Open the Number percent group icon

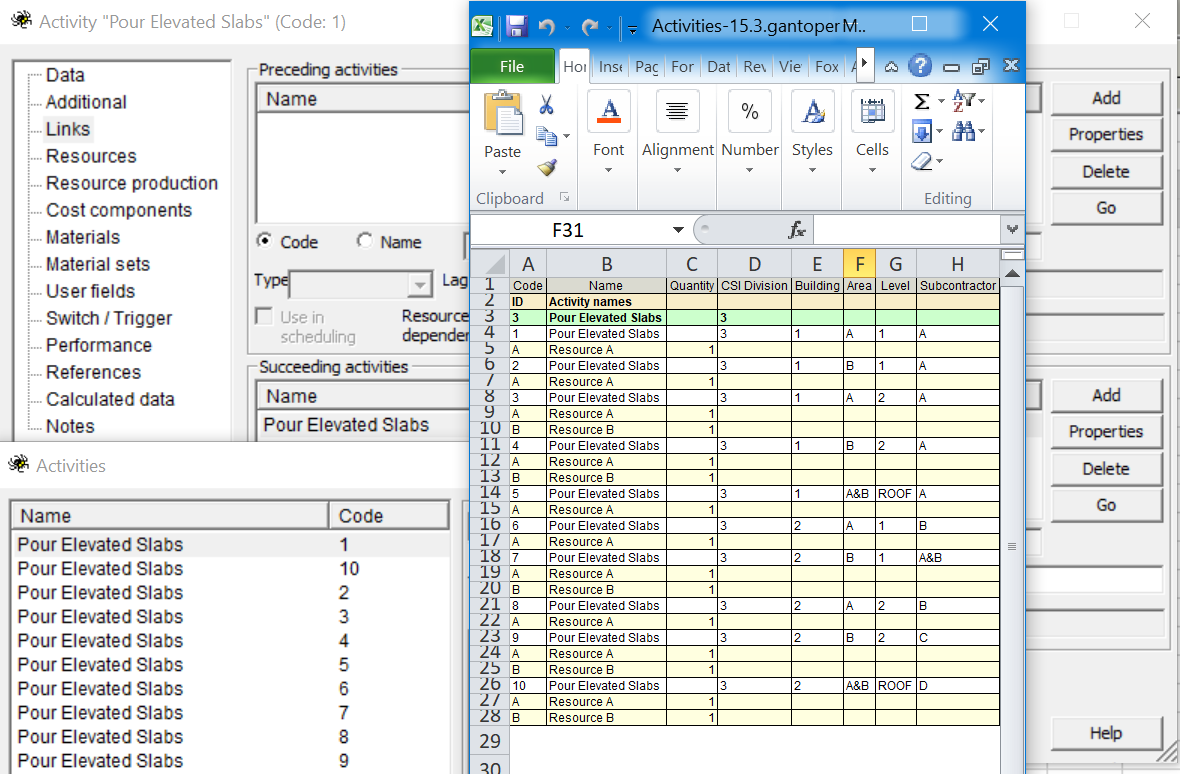point(750,111)
